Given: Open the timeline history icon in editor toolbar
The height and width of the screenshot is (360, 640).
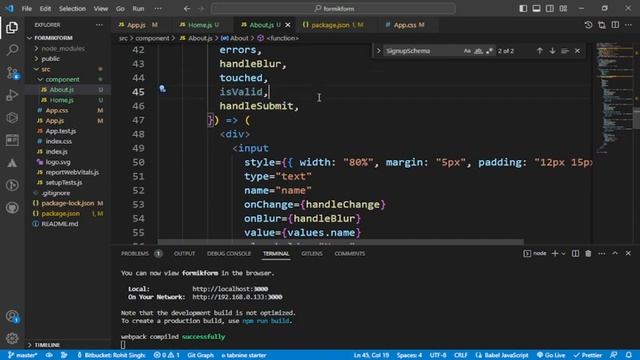Looking at the screenshot, I should click(x=588, y=25).
